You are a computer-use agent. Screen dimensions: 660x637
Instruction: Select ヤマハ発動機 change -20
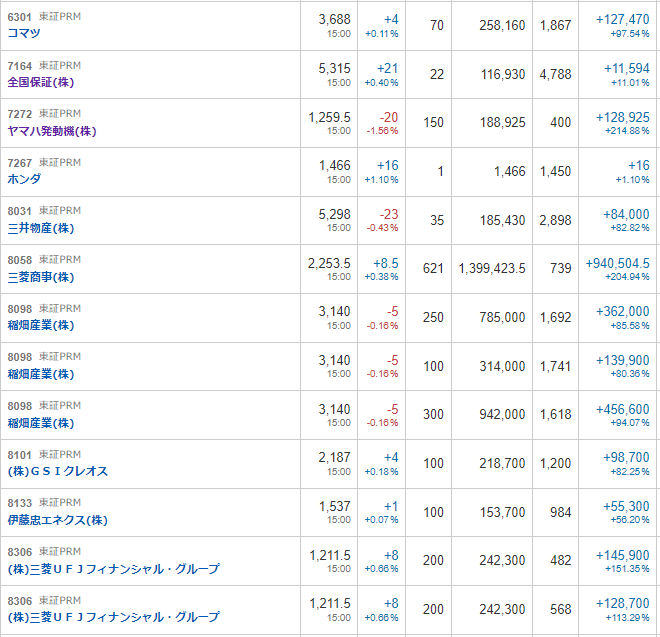[389, 117]
